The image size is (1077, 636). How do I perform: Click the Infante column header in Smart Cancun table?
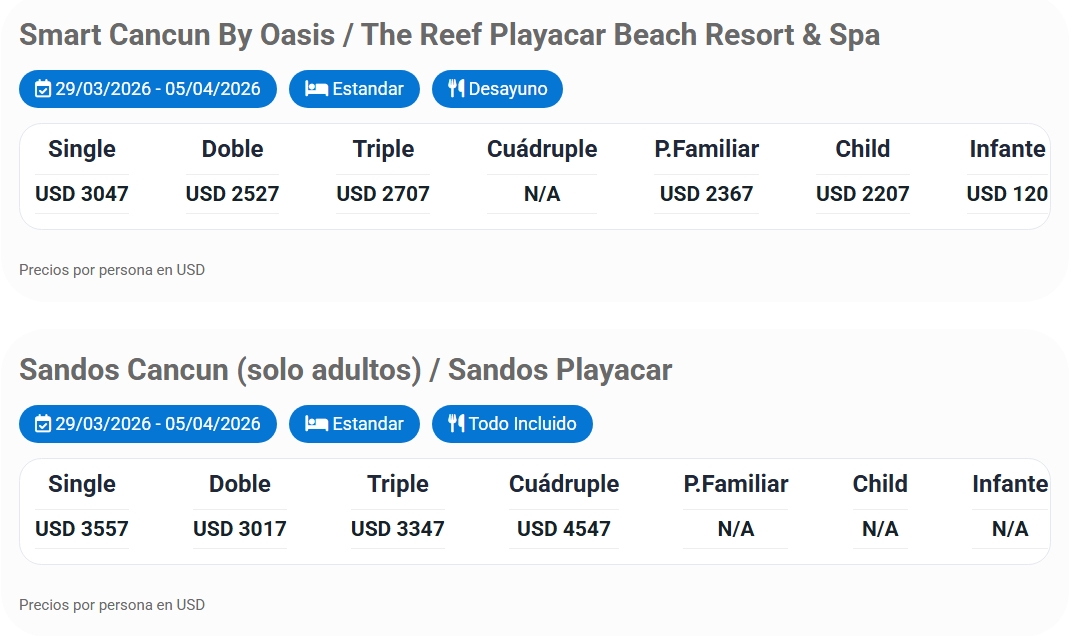pyautogui.click(x=1007, y=149)
